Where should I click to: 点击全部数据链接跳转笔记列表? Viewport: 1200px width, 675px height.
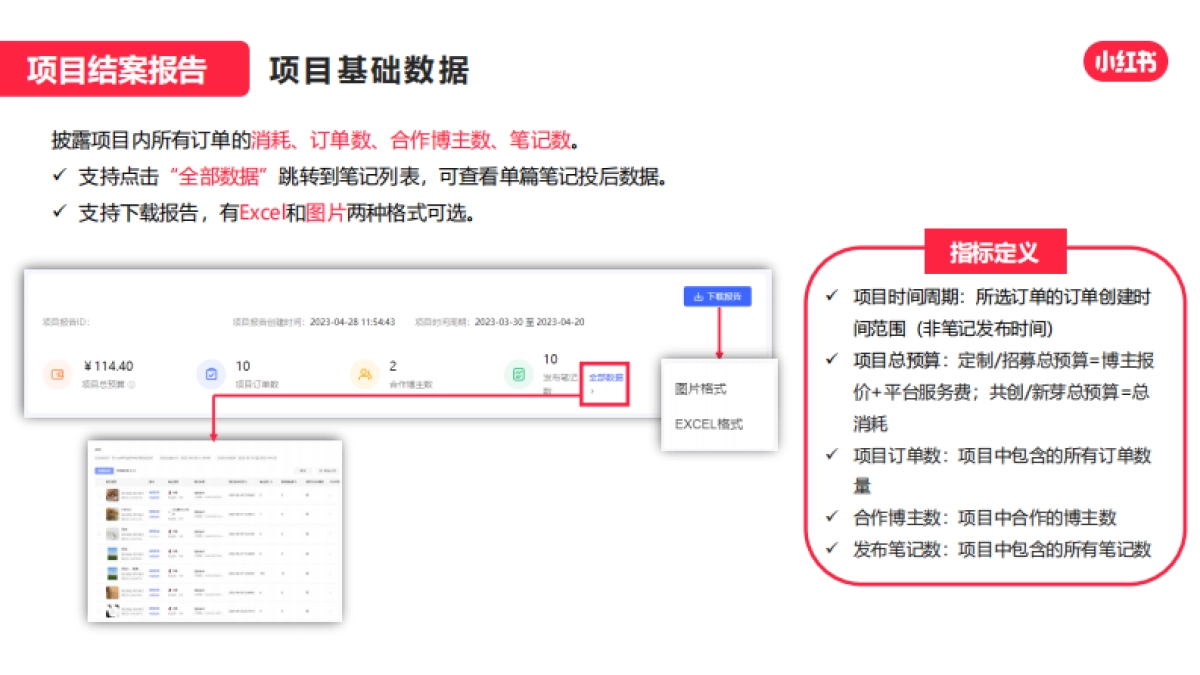pos(604,375)
